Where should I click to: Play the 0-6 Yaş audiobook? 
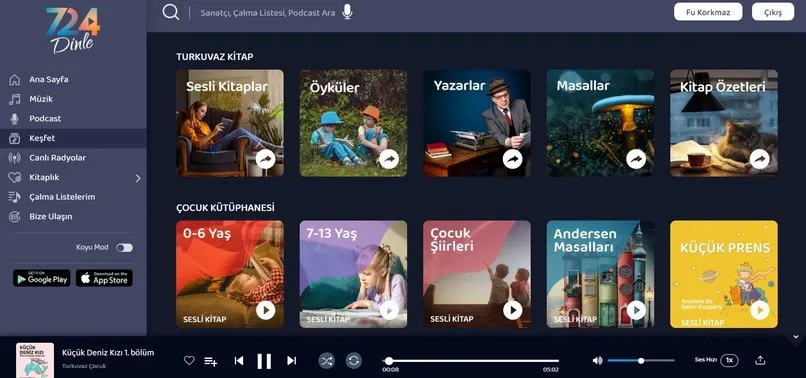point(266,310)
